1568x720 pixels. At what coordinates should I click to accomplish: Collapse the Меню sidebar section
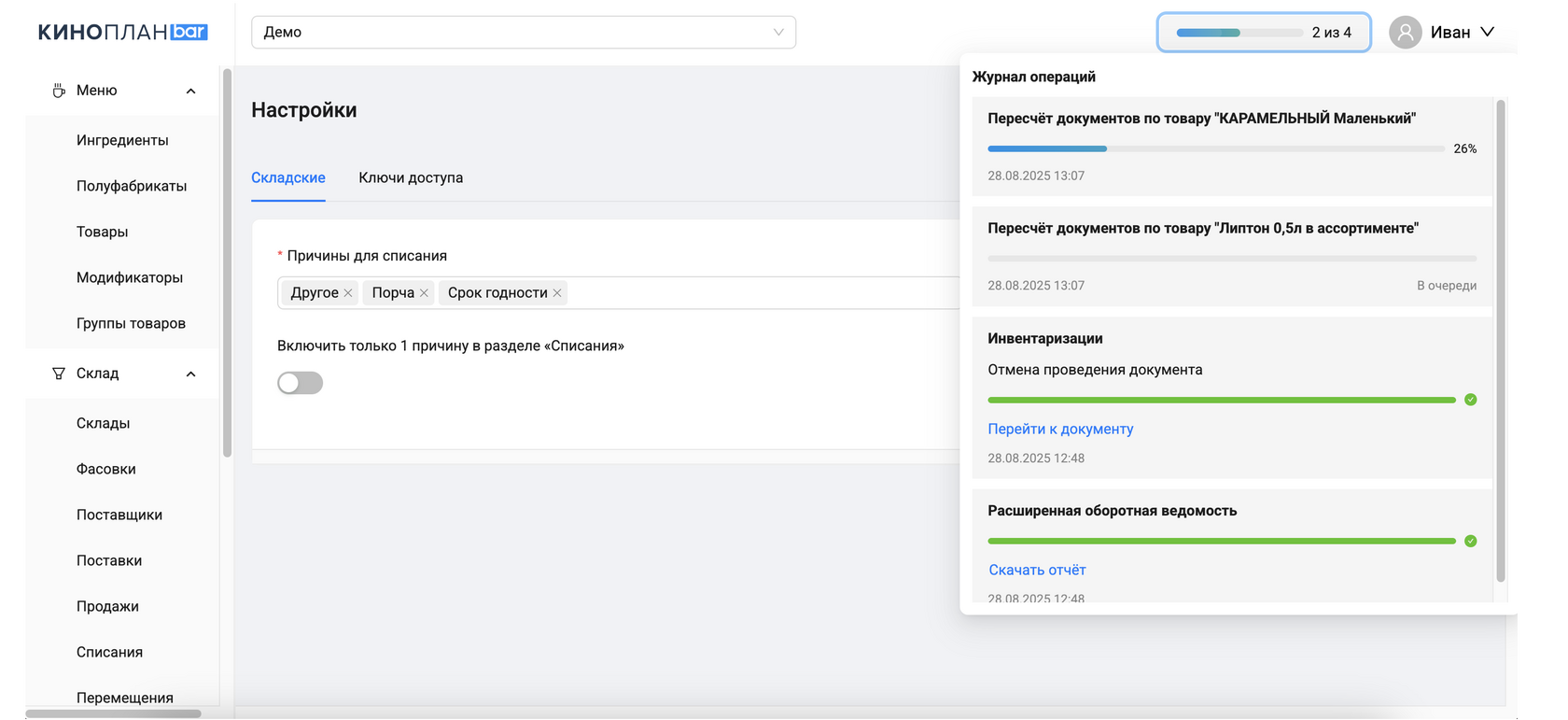[x=190, y=92]
